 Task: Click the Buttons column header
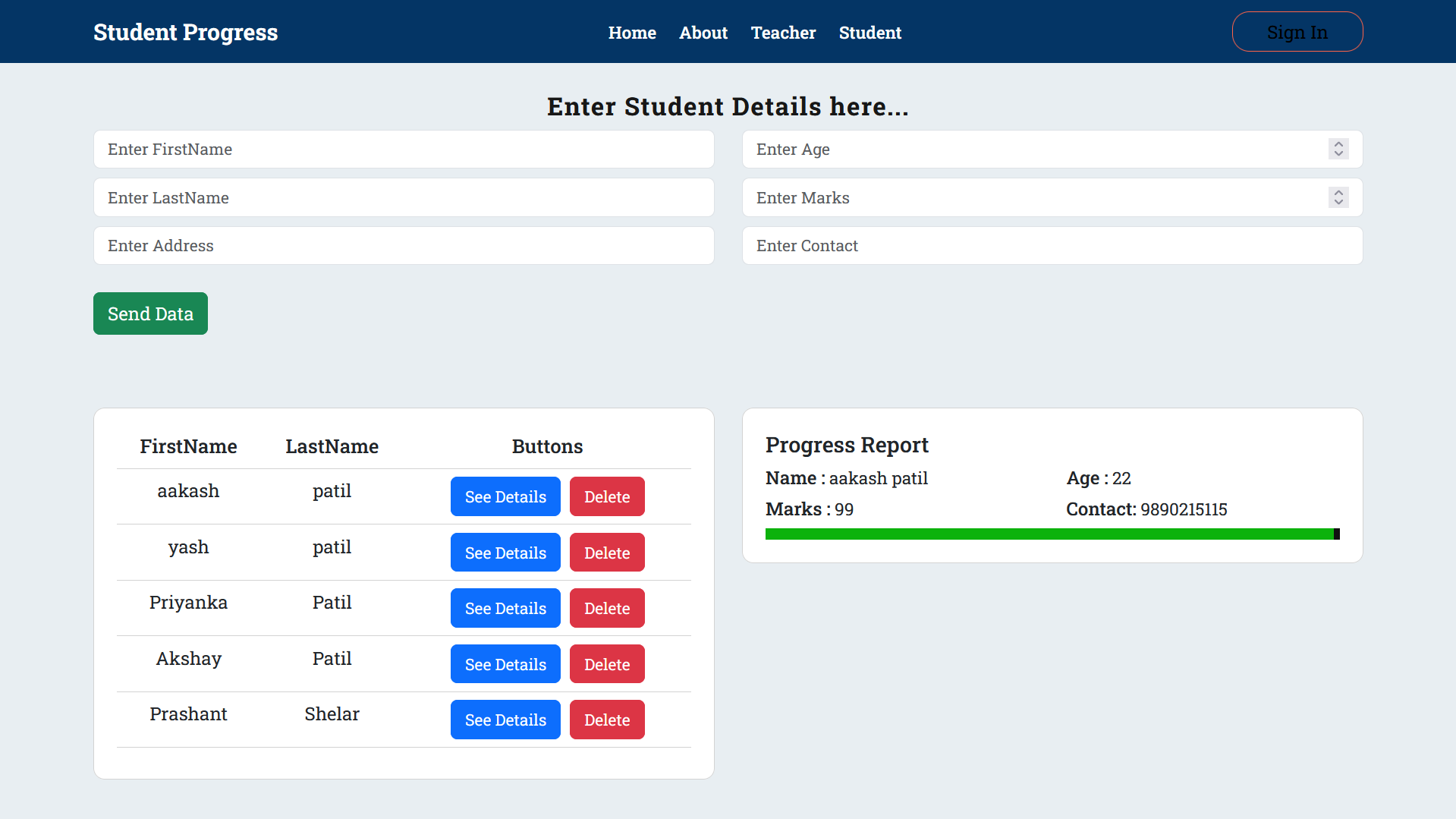pos(547,446)
